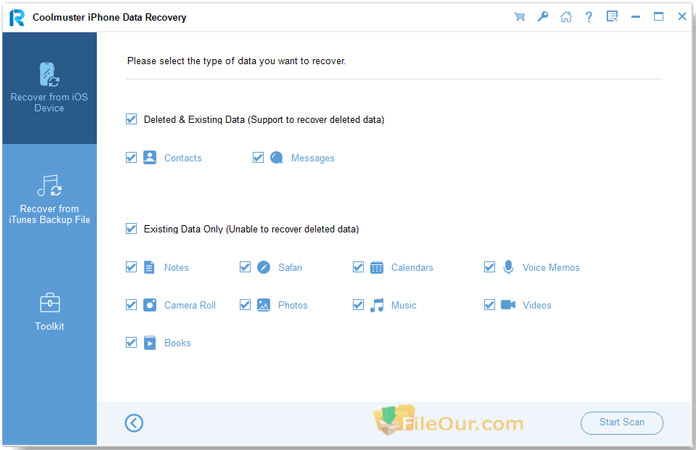Click the Start Scan button
Image resolution: width=696 pixels, height=450 pixels.
coord(622,422)
